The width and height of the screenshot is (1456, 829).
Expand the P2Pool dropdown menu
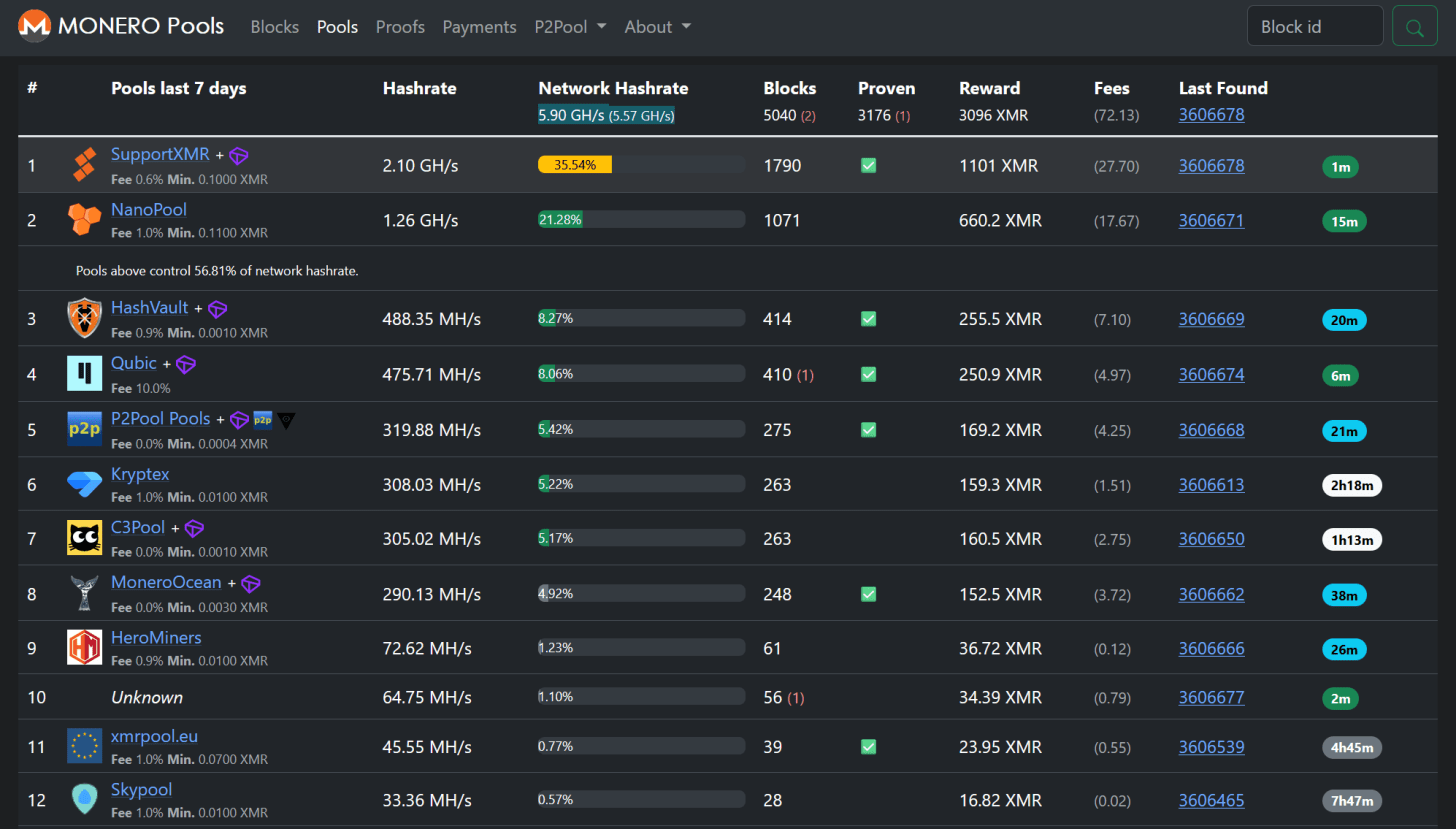[570, 27]
